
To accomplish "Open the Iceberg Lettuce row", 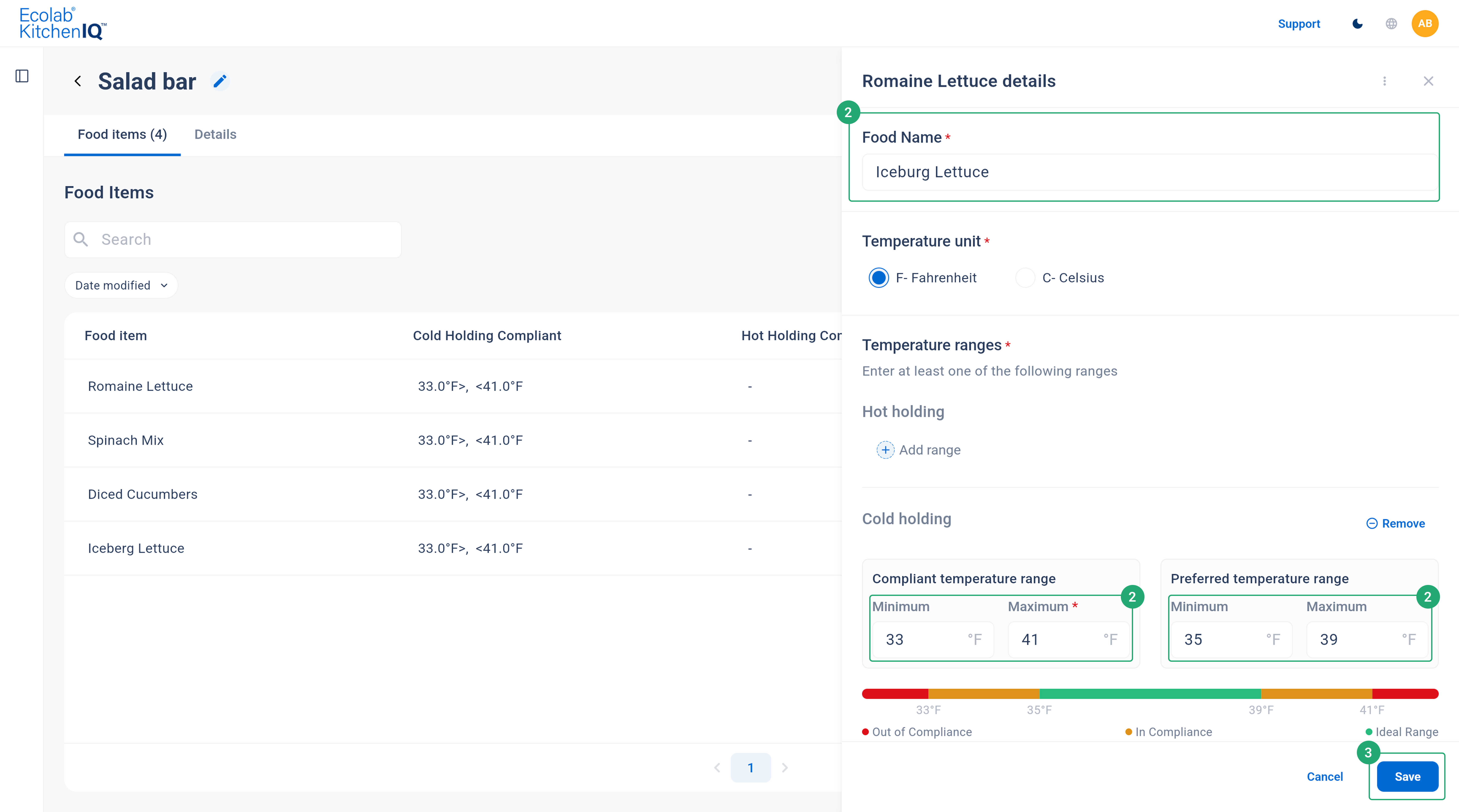I will [453, 548].
